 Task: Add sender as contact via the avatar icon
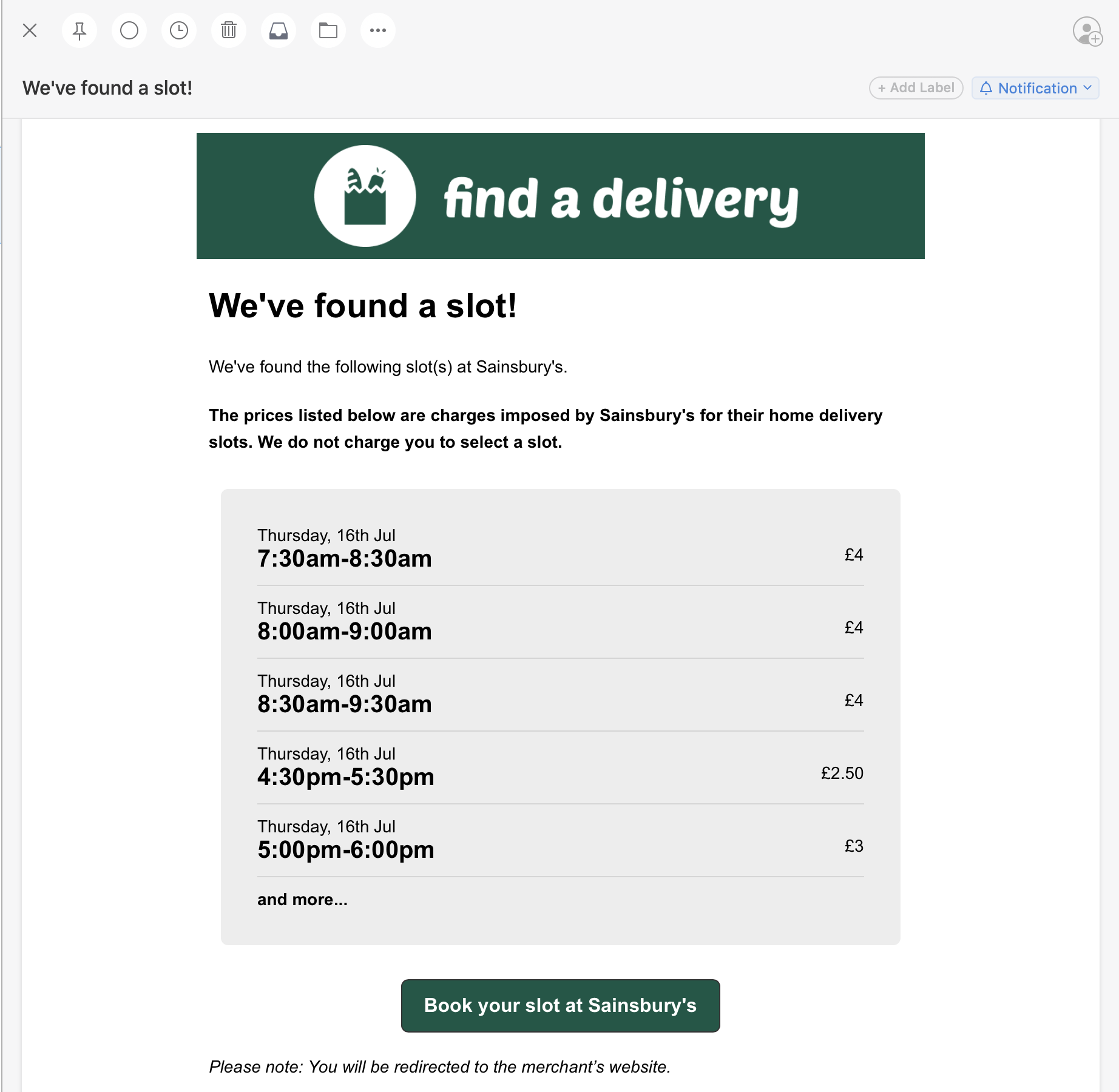tap(1087, 30)
